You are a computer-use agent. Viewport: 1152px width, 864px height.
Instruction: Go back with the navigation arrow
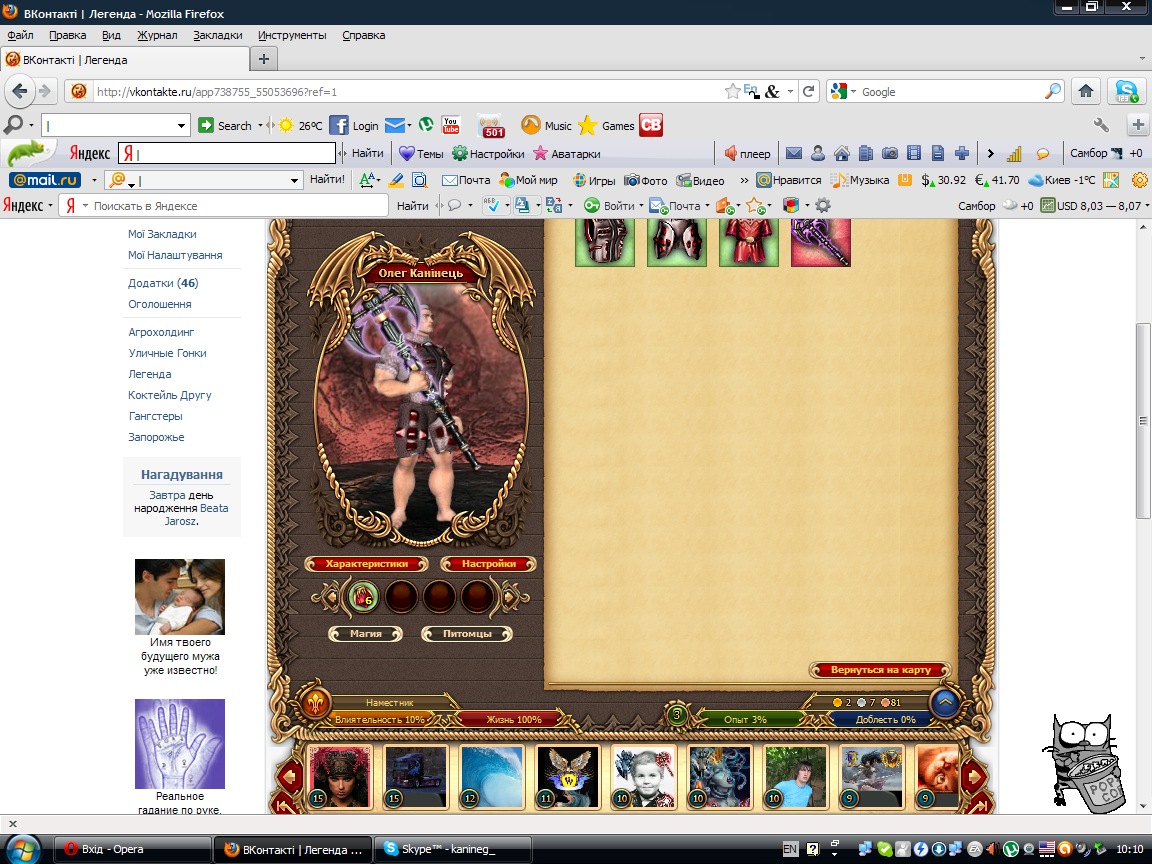[20, 91]
